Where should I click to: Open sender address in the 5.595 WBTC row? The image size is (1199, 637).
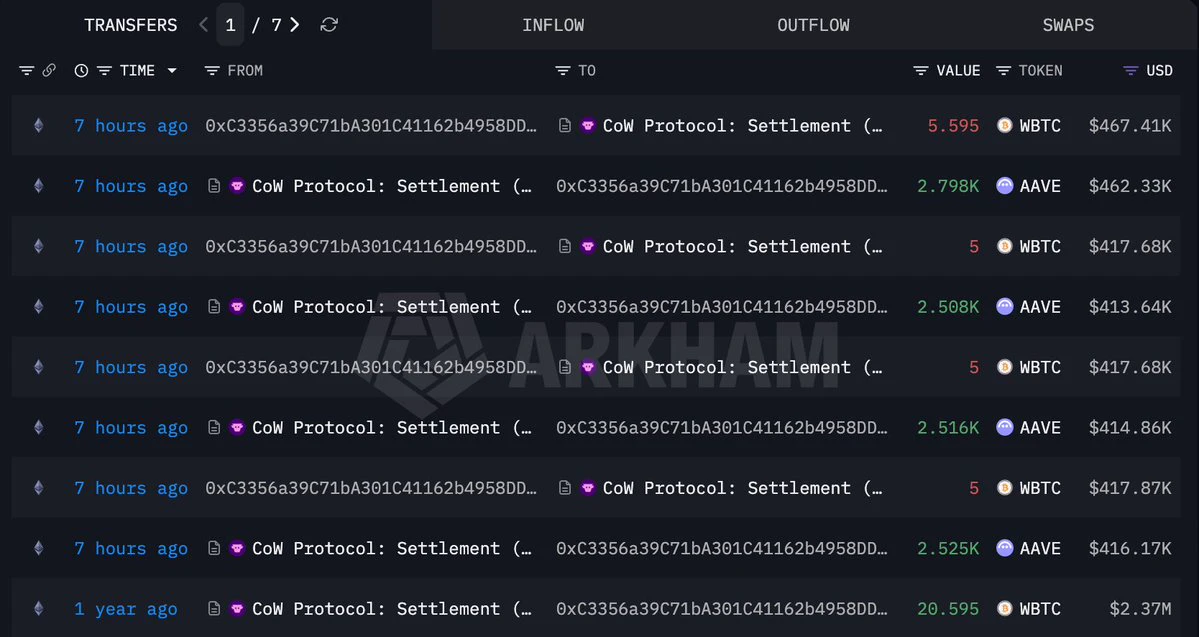[x=371, y=125]
